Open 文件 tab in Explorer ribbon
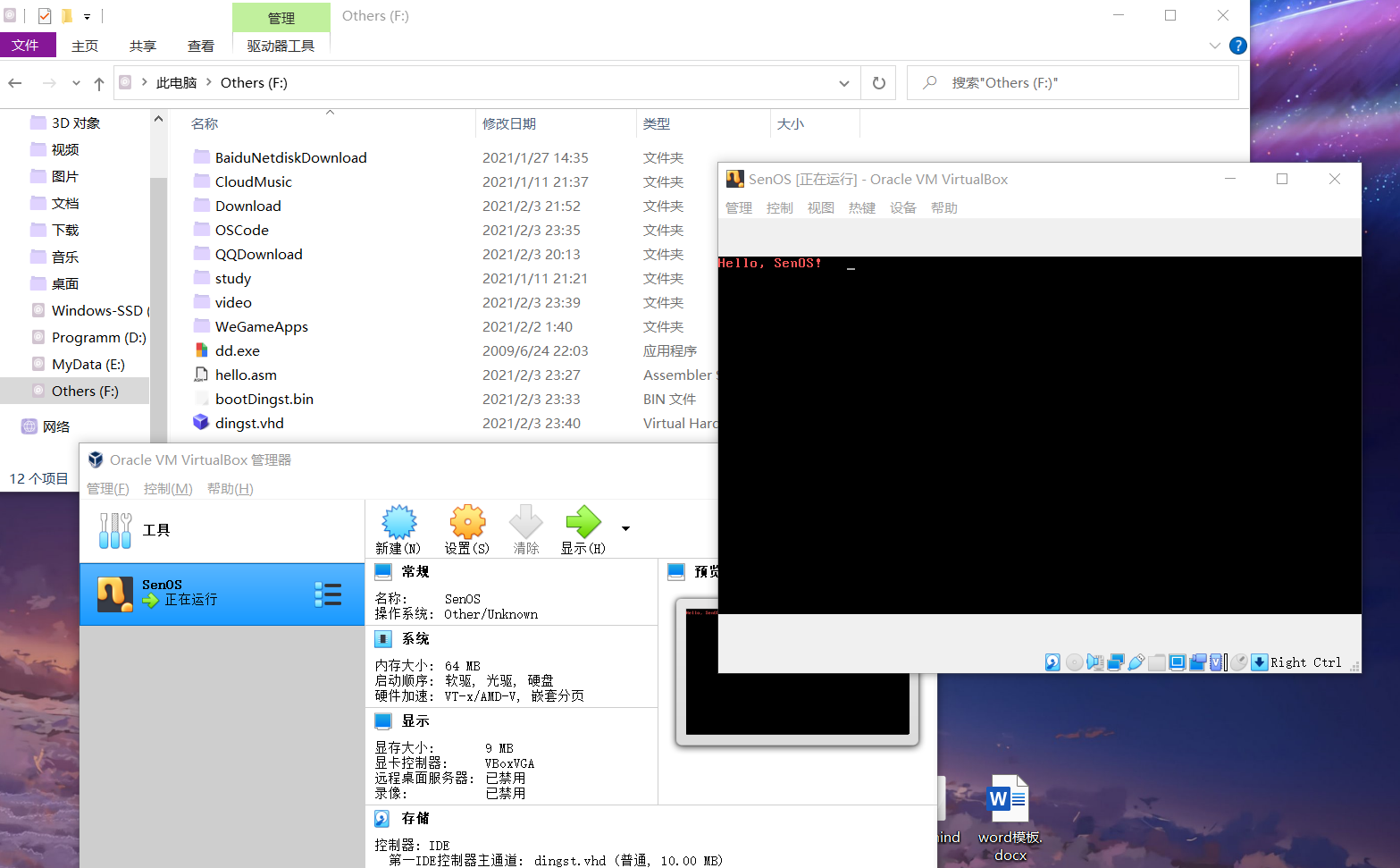The width and height of the screenshot is (1400, 868). click(26, 46)
